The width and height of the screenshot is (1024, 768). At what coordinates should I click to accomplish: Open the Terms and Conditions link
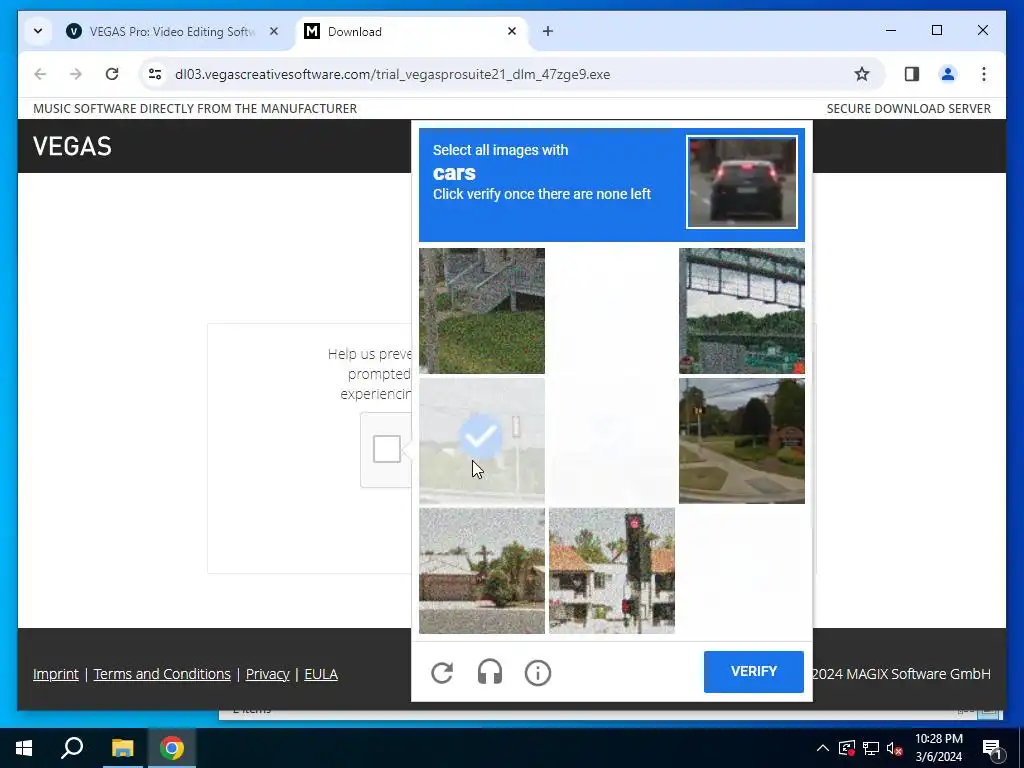point(162,674)
